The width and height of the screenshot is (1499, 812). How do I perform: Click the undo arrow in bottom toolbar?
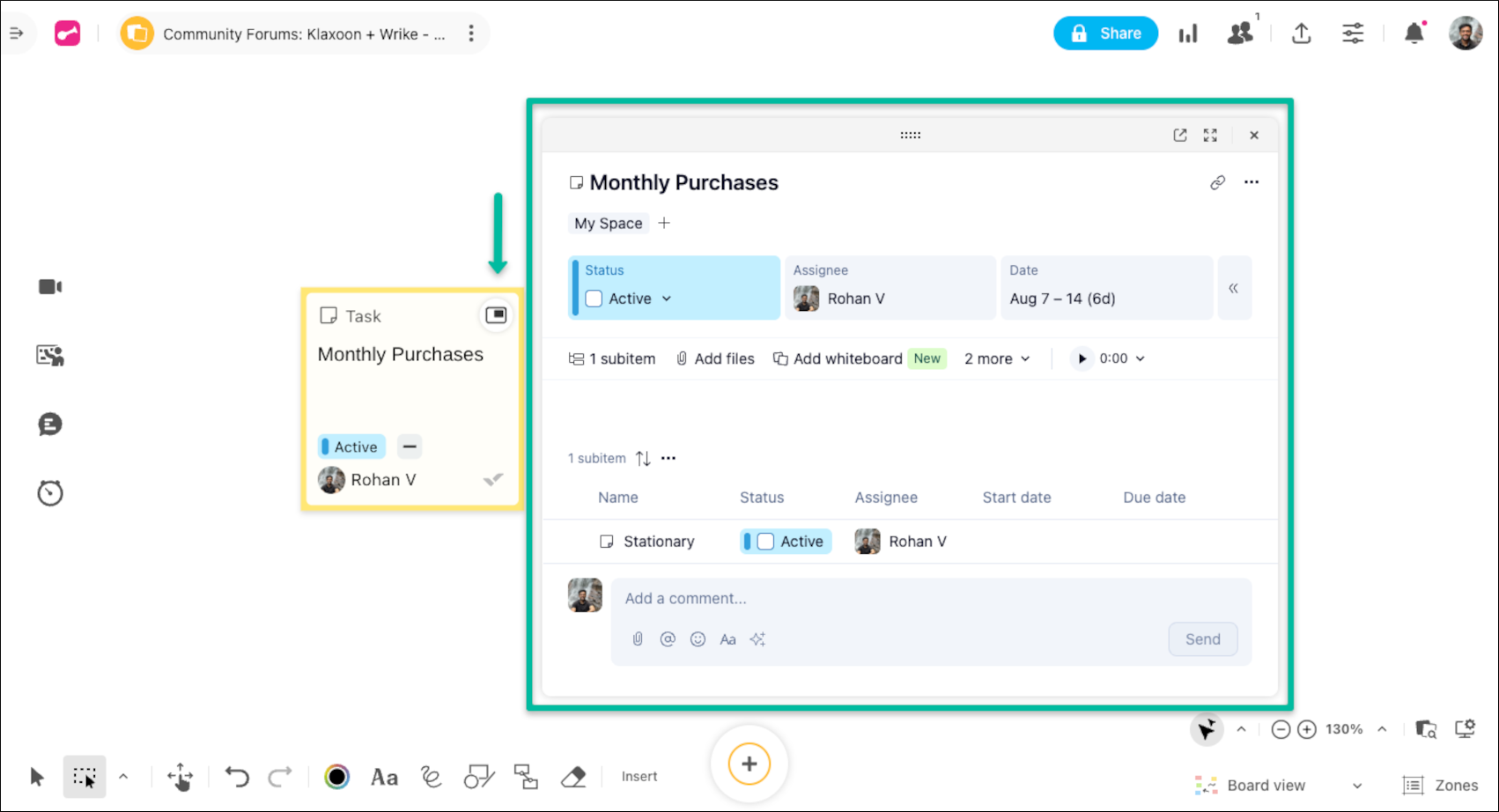pos(237,777)
